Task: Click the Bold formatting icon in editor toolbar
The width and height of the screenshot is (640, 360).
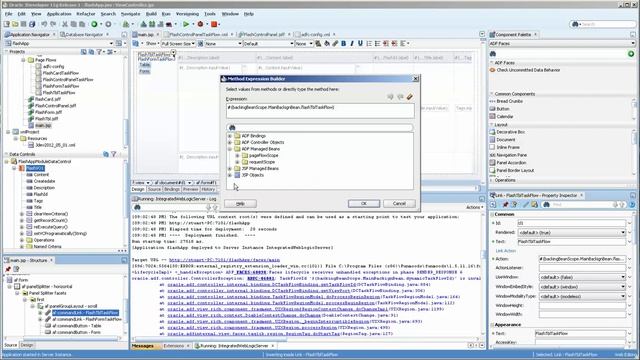Action: 343,43
